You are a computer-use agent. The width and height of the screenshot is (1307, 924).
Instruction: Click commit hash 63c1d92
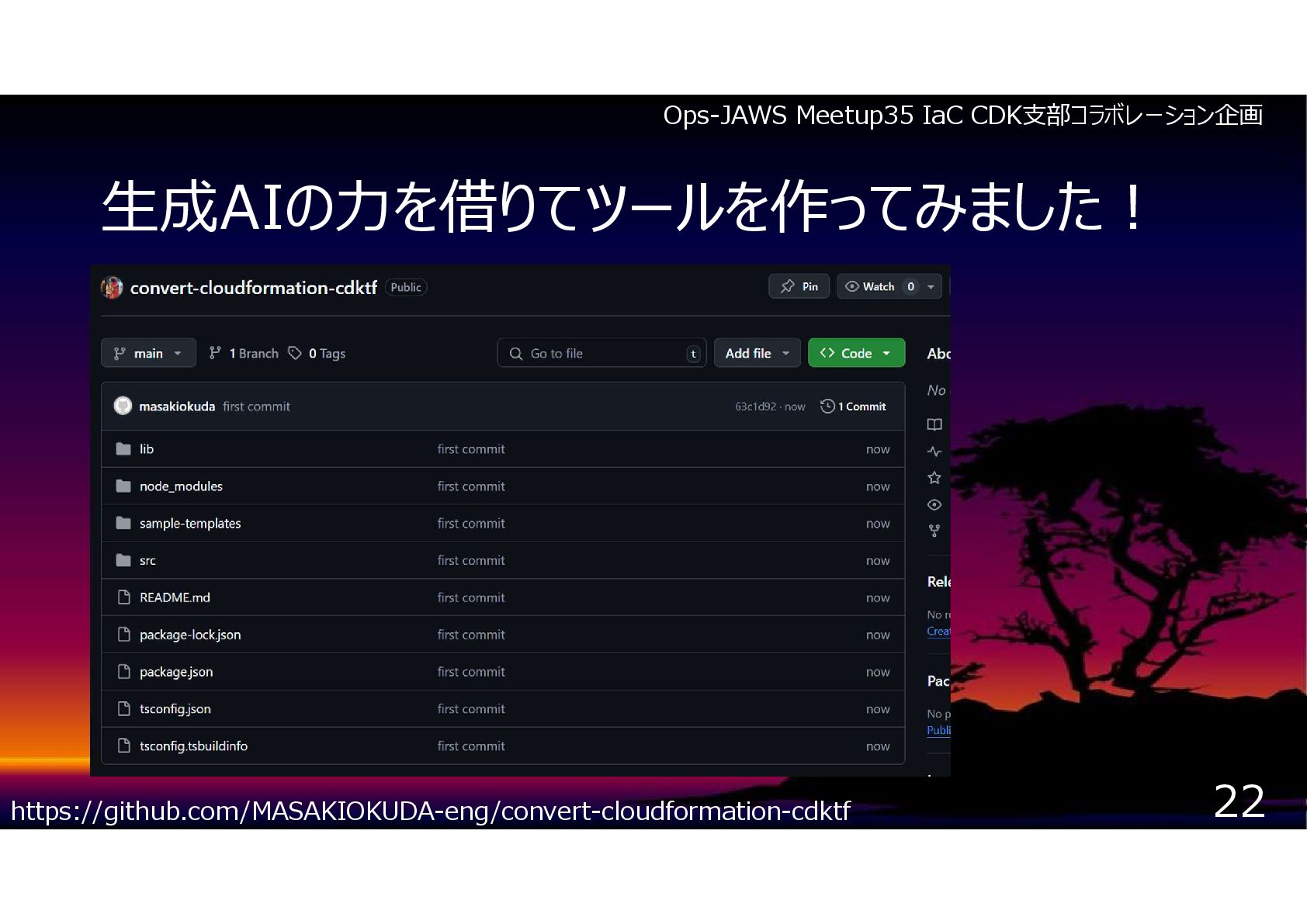[x=755, y=407]
